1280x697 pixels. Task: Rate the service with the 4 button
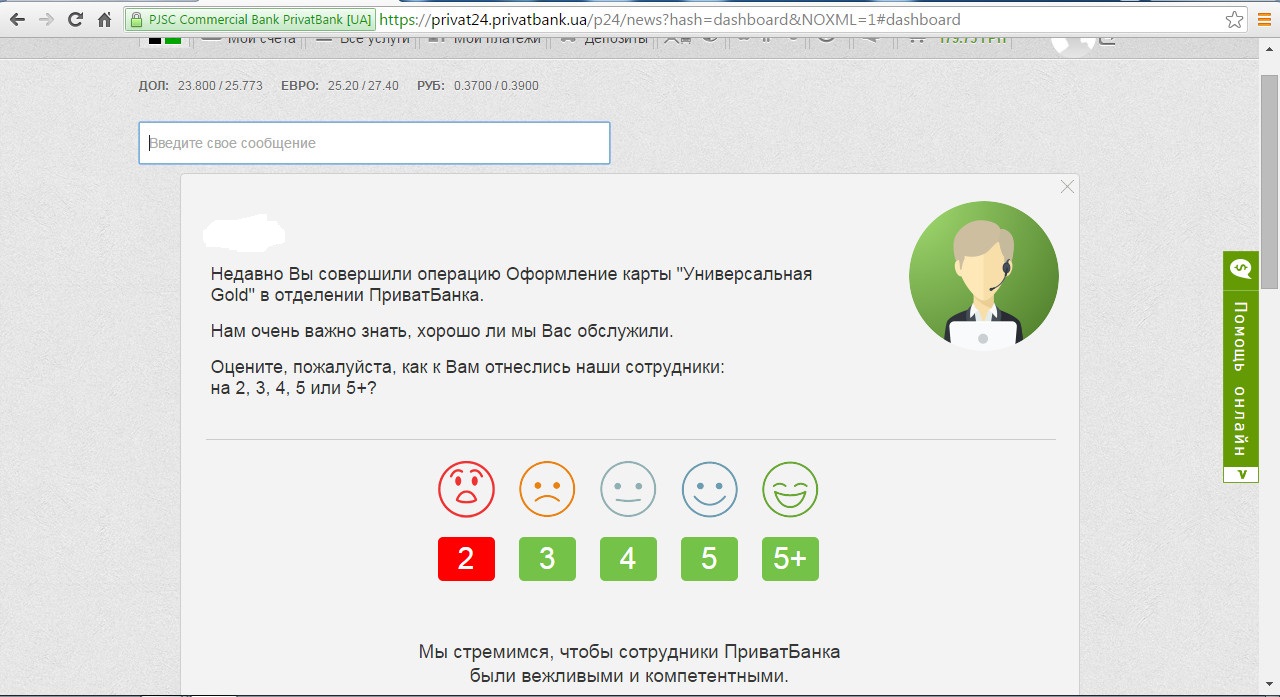click(x=628, y=558)
